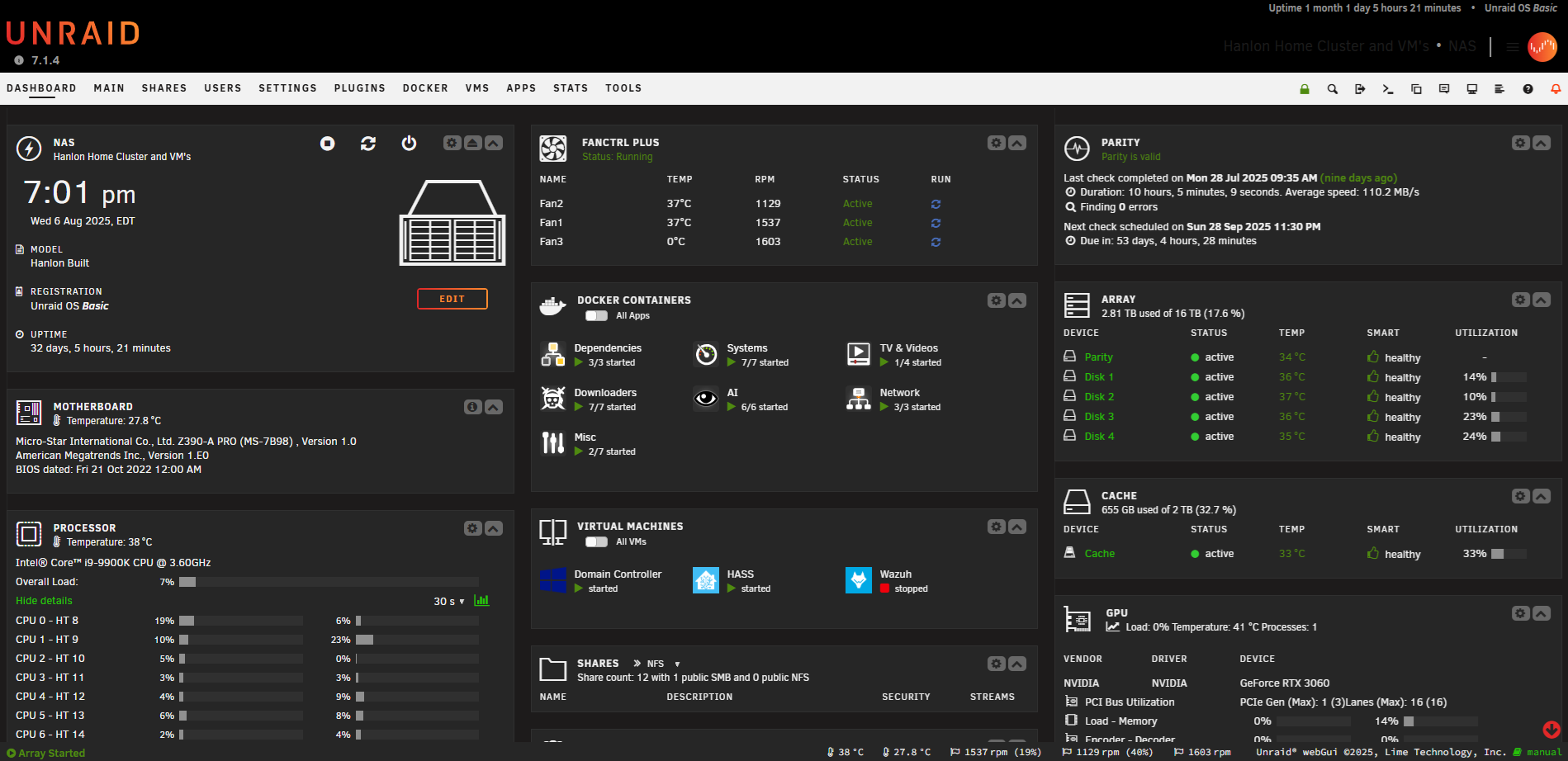Open search with the magnifier icon

click(x=1333, y=89)
